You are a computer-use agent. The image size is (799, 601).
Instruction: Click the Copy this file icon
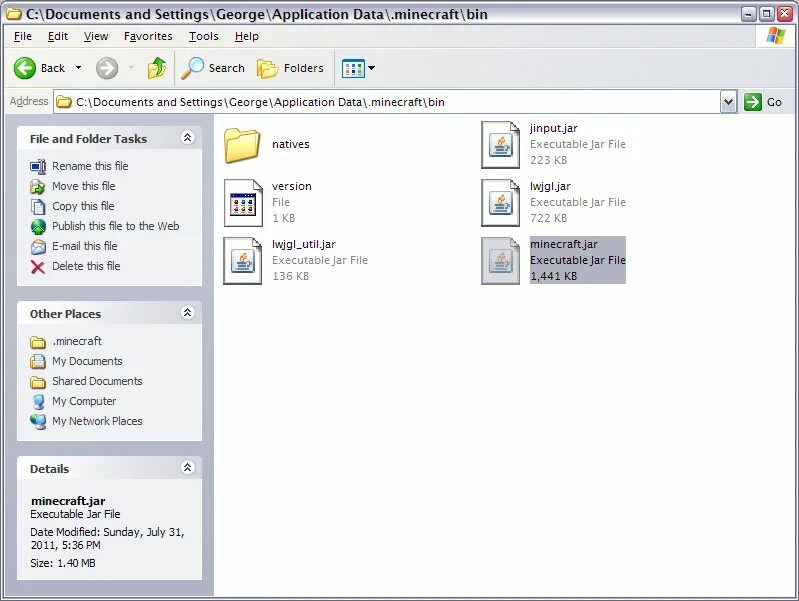(38, 206)
